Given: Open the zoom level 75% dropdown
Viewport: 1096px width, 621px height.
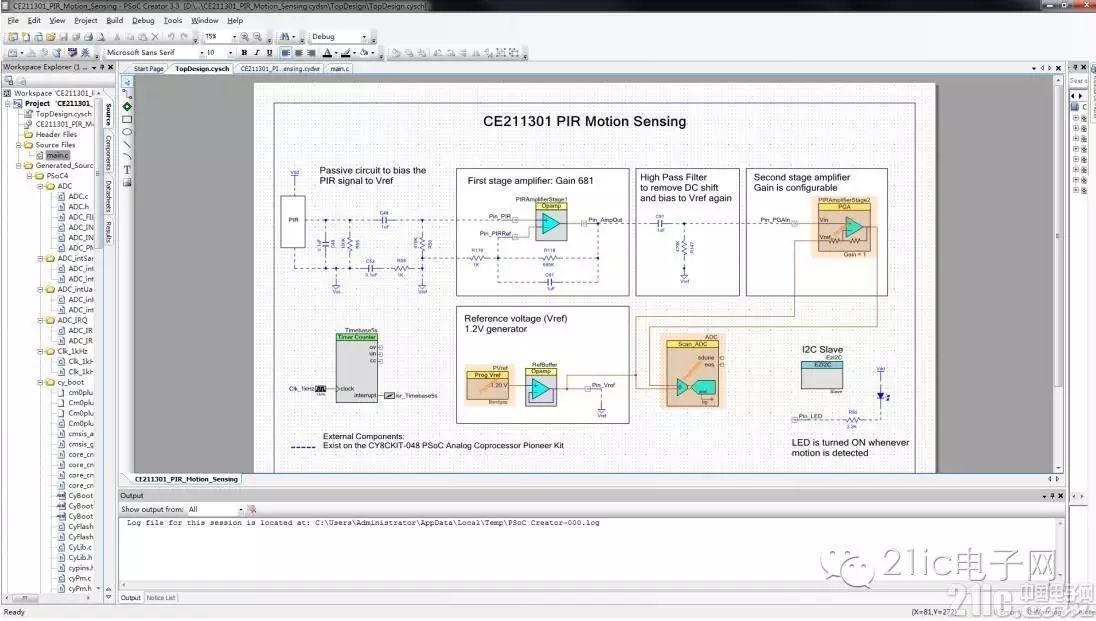Looking at the screenshot, I should pyautogui.click(x=233, y=36).
